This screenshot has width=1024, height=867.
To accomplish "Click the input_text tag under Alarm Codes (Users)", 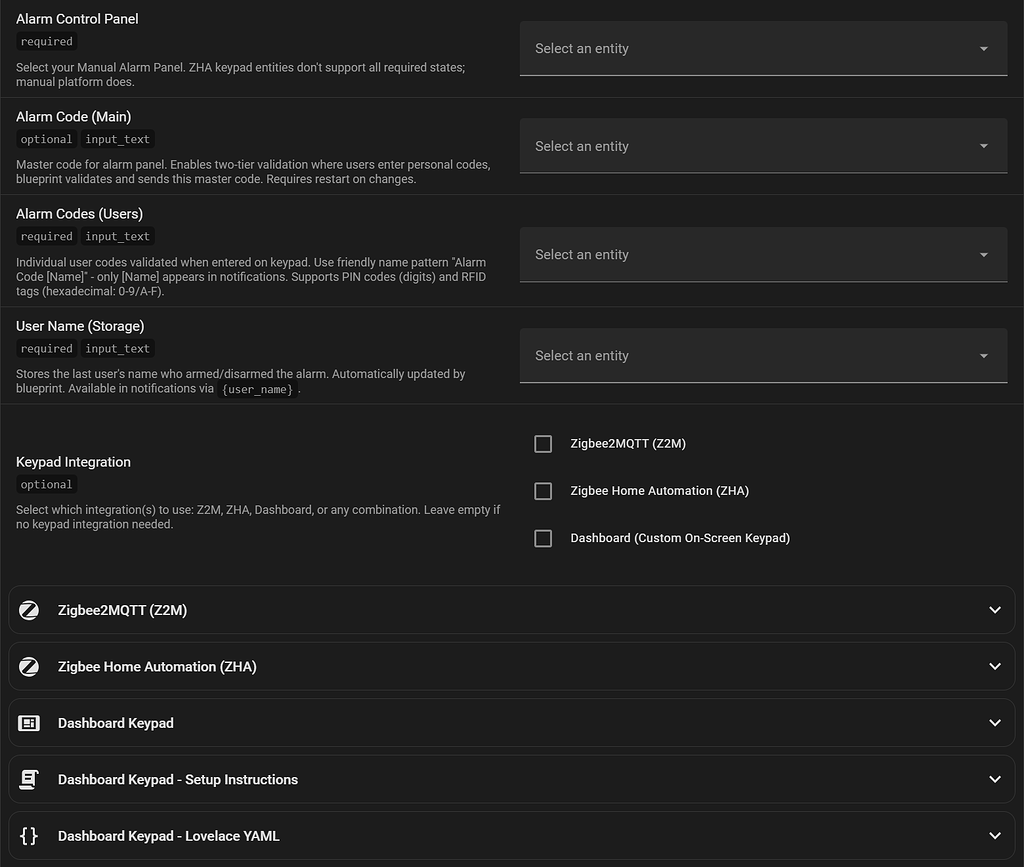I will pos(117,236).
